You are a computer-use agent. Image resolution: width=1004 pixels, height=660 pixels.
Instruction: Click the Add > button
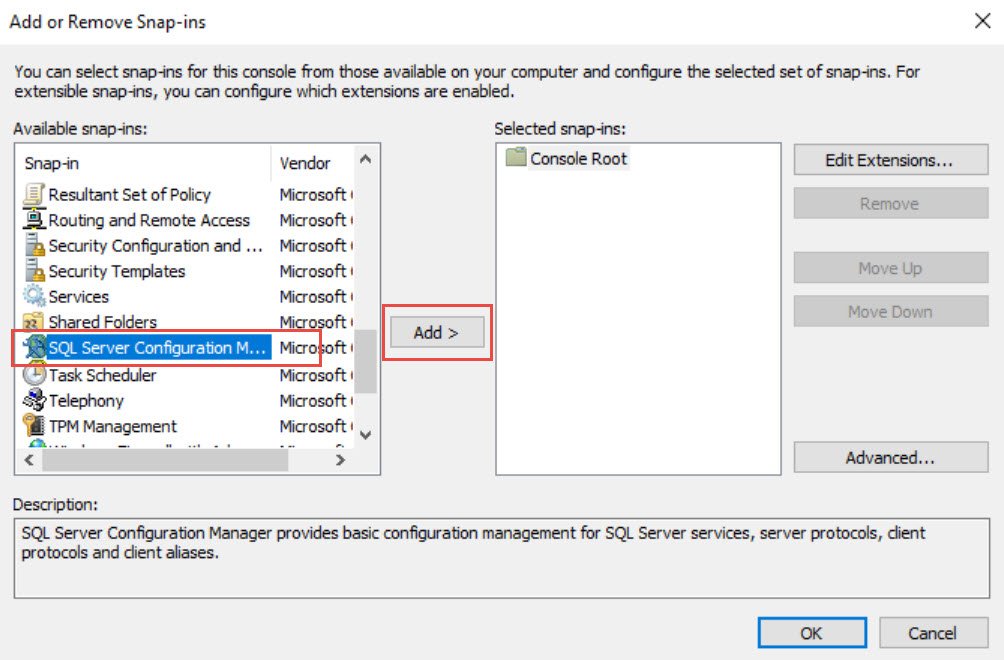tap(437, 332)
